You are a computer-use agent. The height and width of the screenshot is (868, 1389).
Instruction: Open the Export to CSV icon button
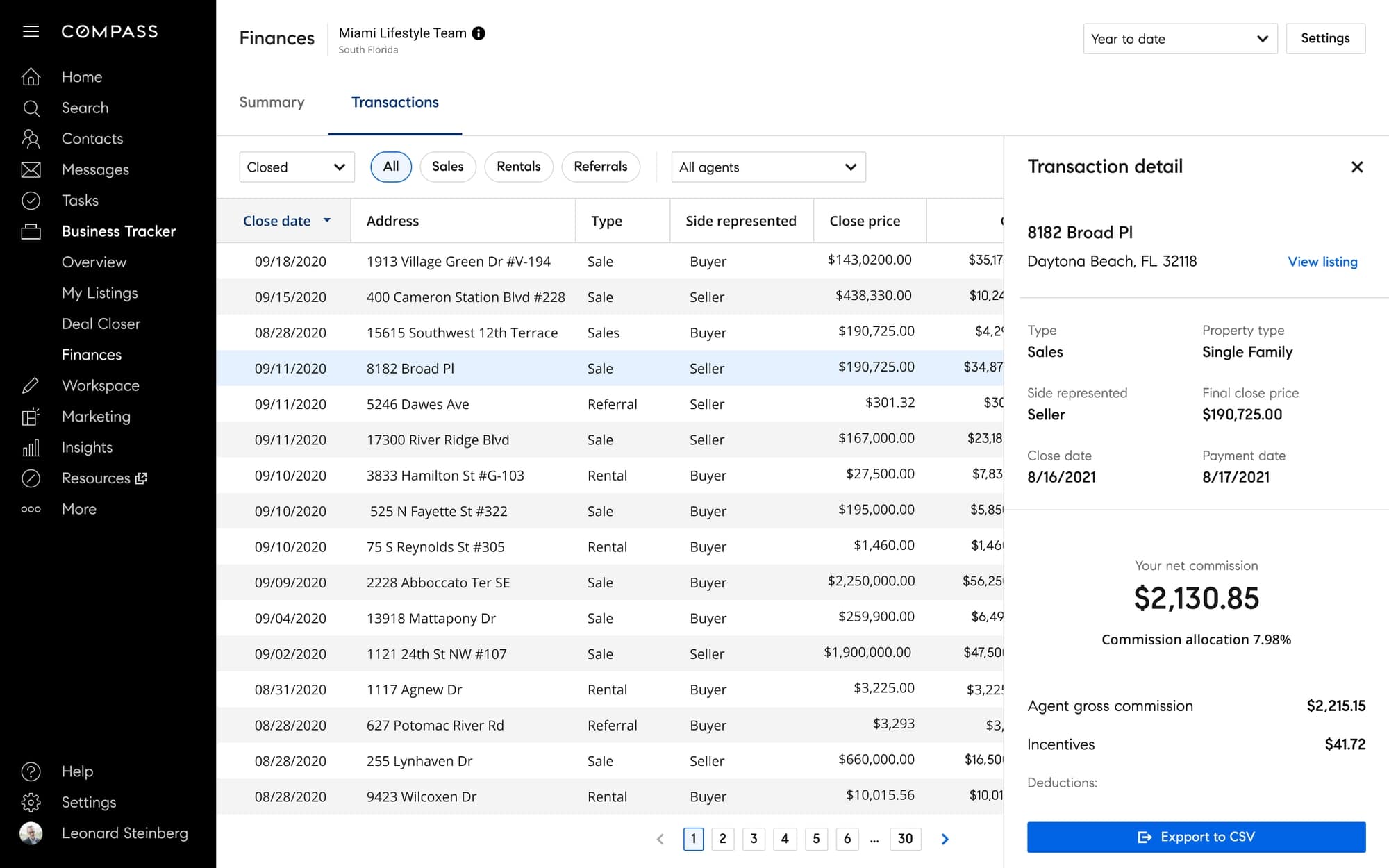(x=1143, y=837)
